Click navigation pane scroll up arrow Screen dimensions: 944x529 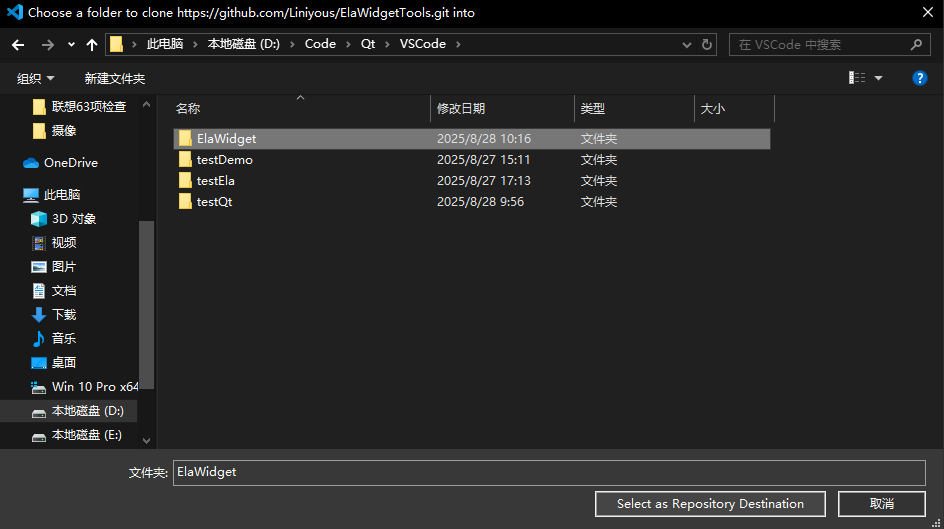pyautogui.click(x=146, y=104)
